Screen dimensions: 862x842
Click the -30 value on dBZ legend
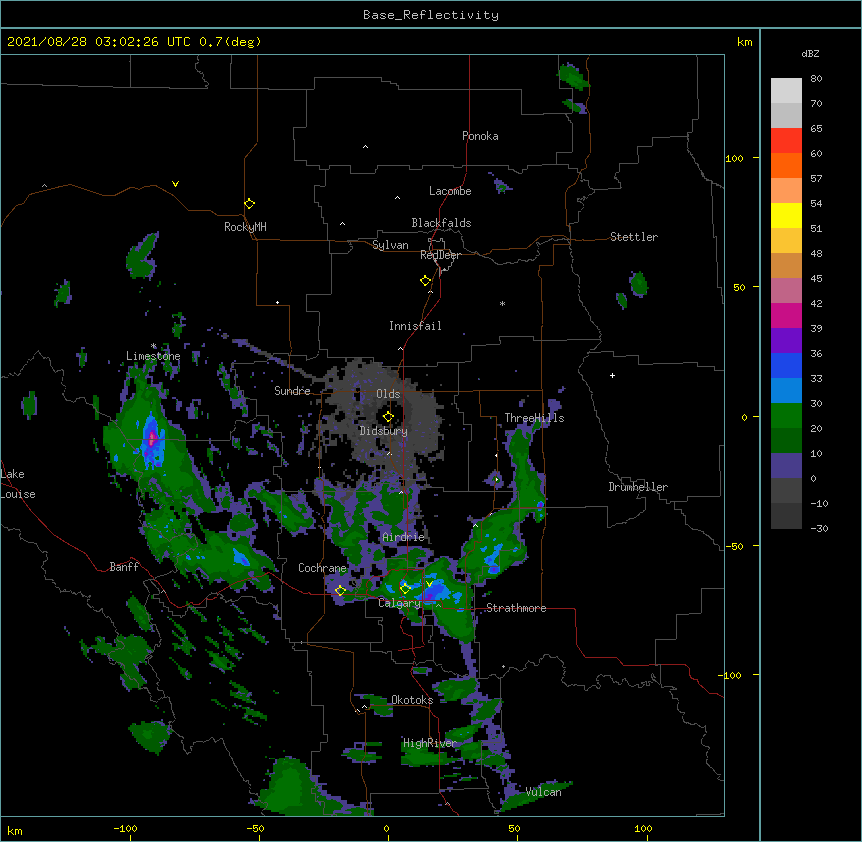819,528
